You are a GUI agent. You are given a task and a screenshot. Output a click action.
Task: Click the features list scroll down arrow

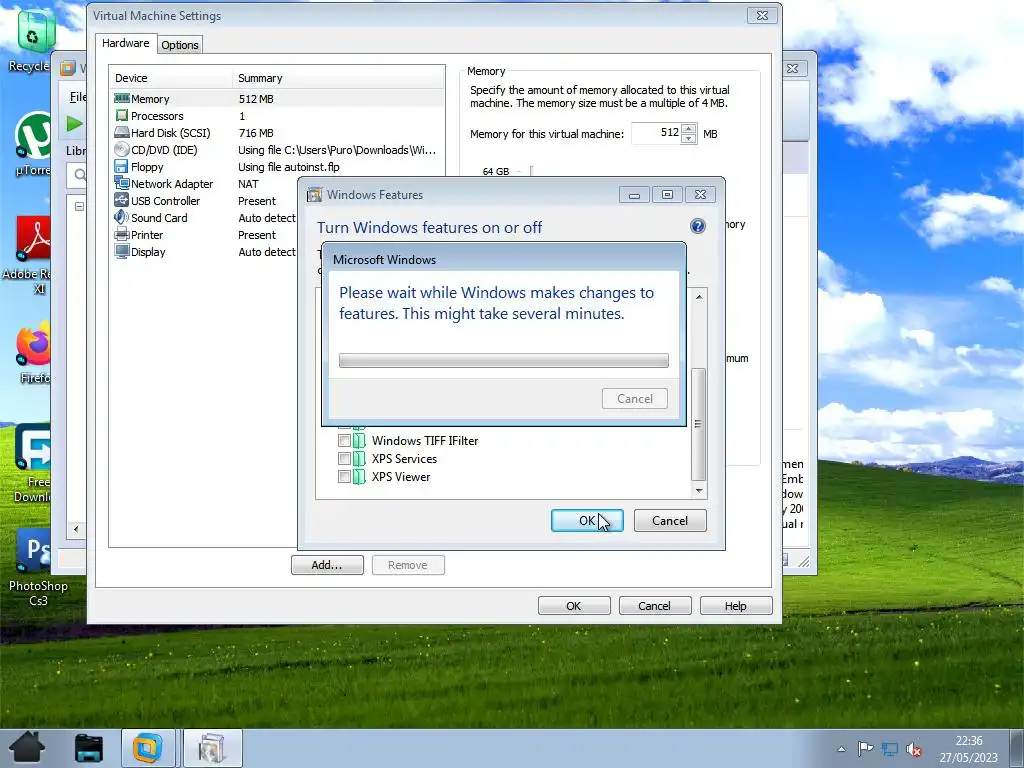pos(699,490)
